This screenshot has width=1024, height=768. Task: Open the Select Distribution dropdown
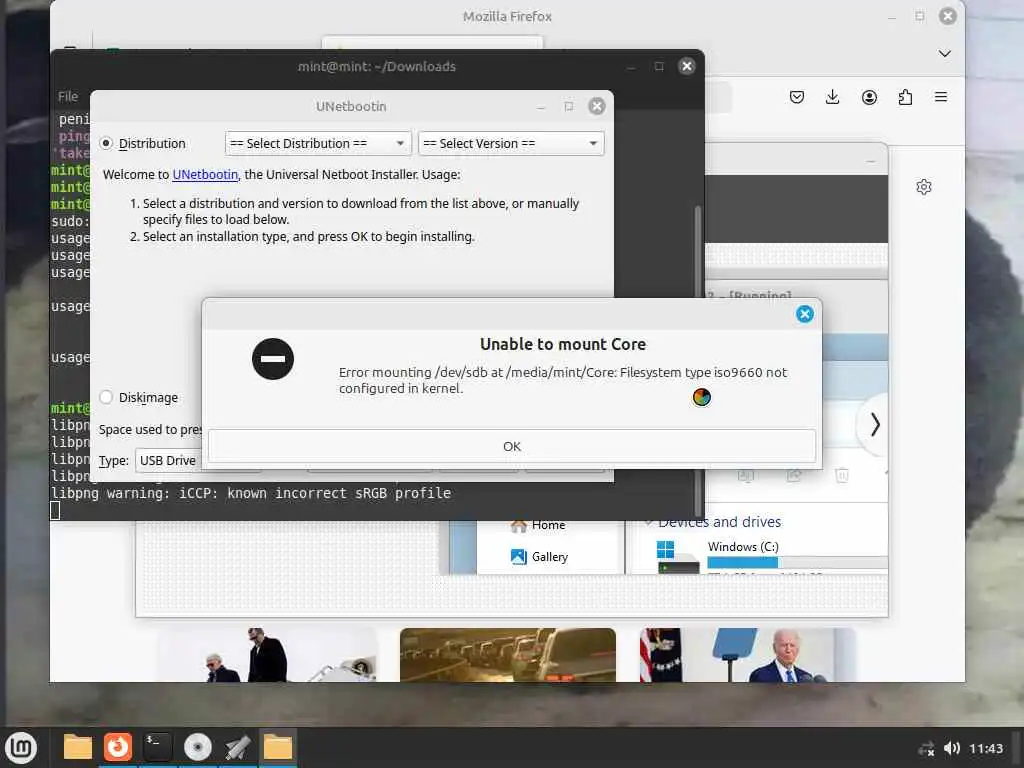(318, 143)
